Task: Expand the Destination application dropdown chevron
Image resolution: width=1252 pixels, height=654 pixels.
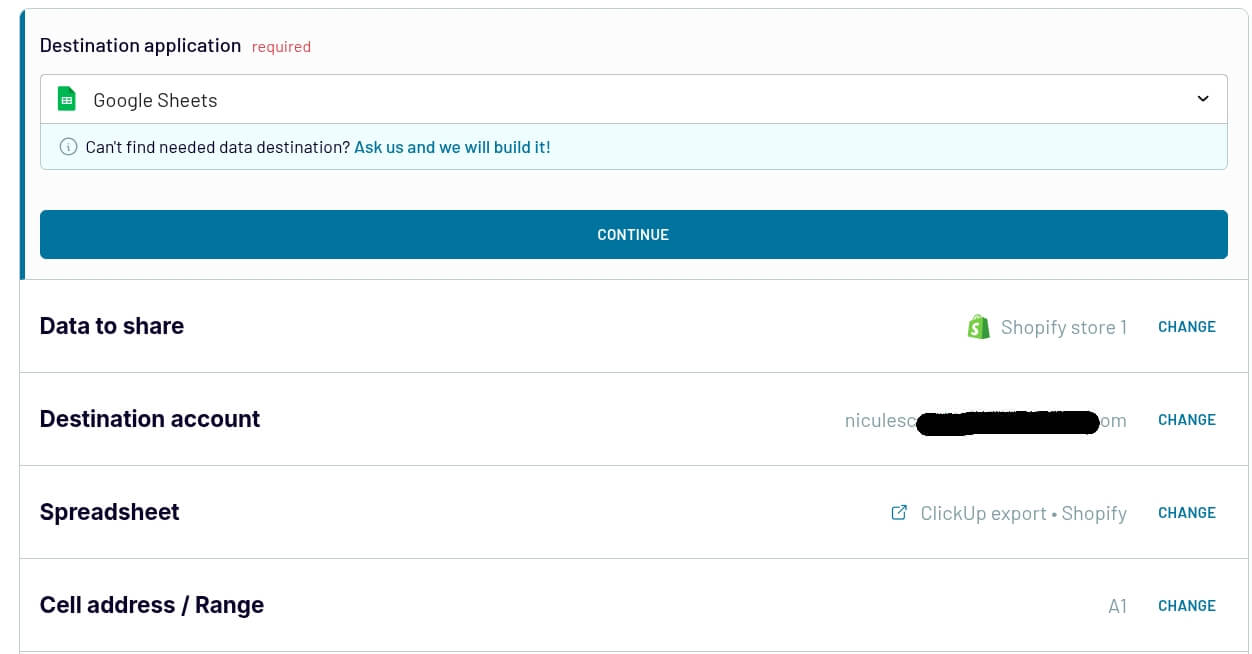Action: [1203, 99]
